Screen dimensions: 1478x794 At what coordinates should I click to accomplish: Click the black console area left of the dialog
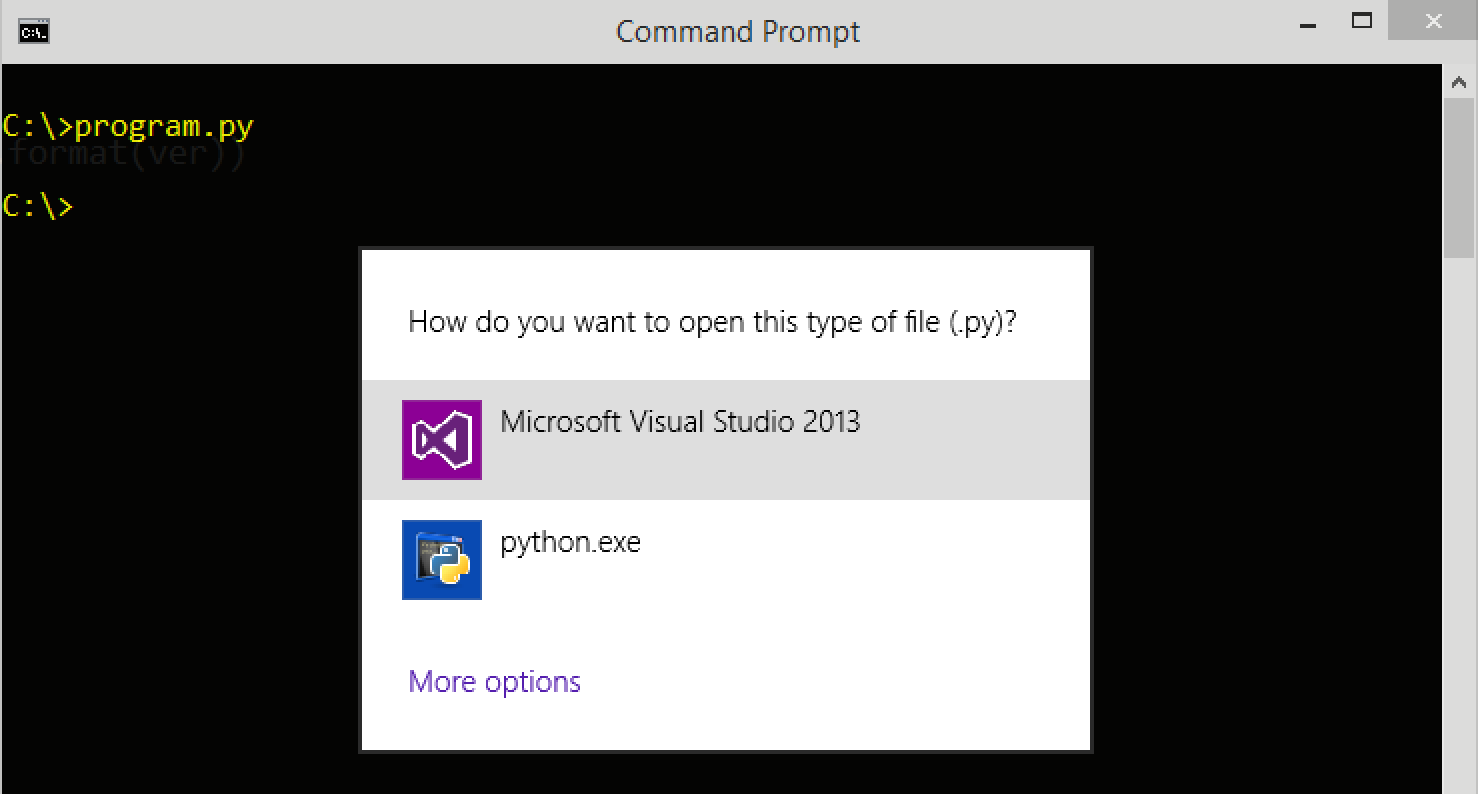point(180,500)
